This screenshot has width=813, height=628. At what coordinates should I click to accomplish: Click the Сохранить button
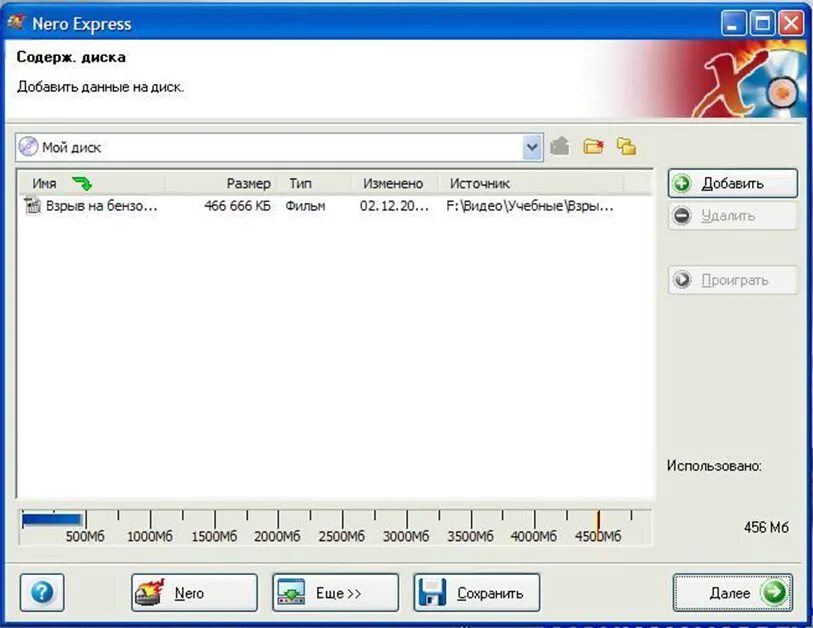[476, 592]
